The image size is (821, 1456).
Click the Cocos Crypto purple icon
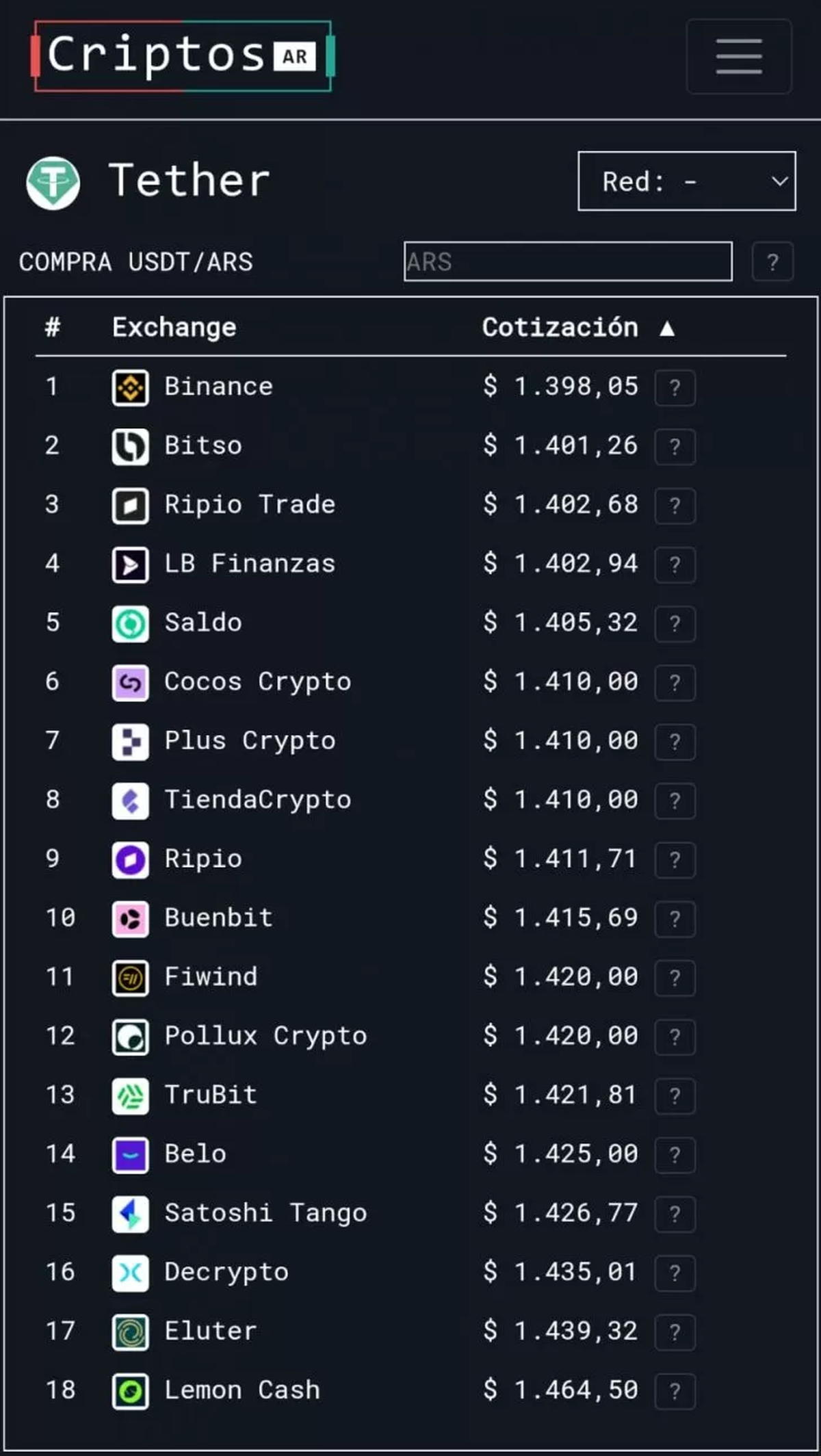click(x=130, y=682)
